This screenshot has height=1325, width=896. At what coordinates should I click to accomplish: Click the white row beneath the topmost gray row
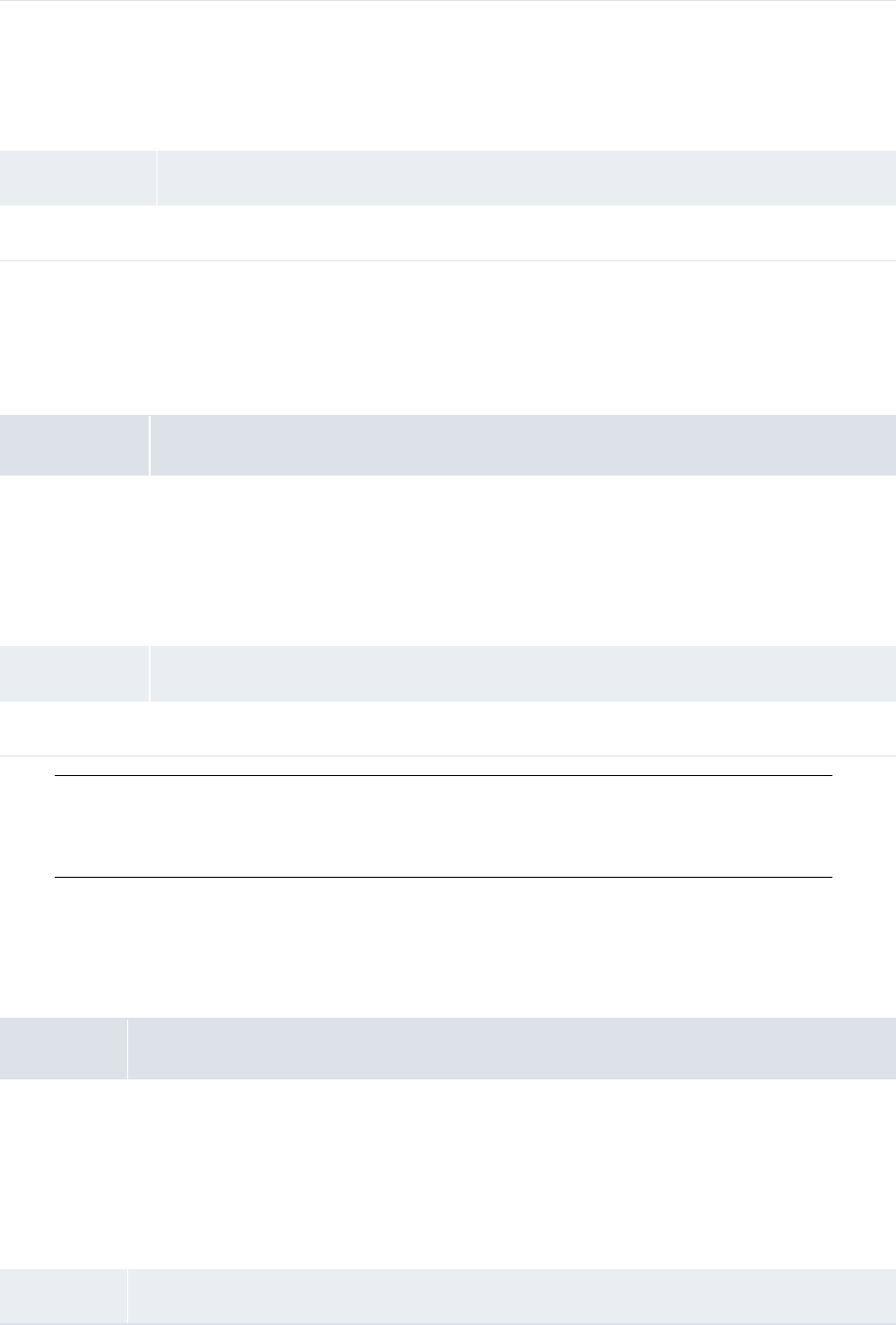pos(448,233)
